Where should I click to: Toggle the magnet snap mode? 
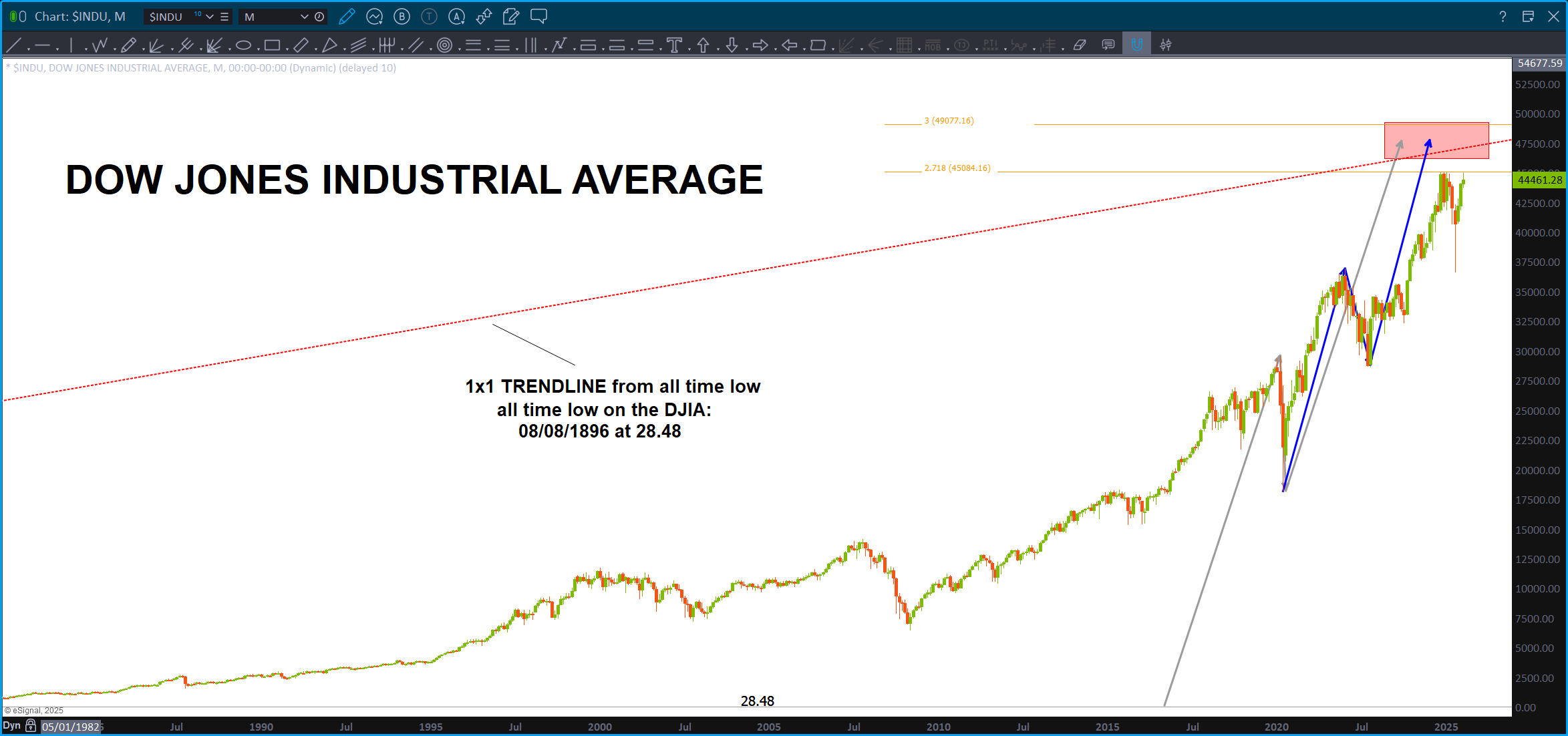[1136, 45]
